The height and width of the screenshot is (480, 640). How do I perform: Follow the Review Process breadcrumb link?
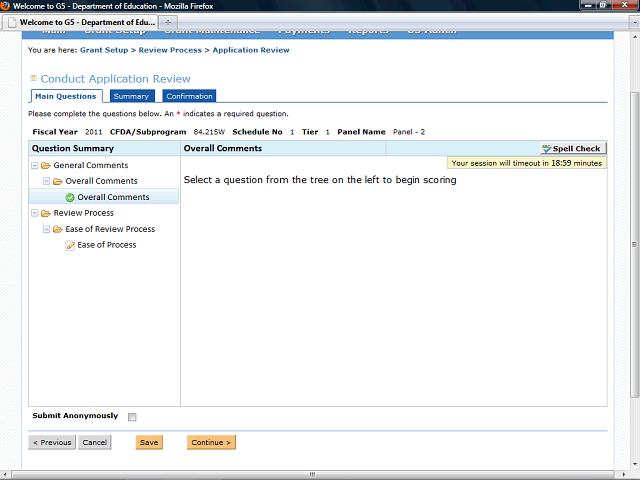170,50
